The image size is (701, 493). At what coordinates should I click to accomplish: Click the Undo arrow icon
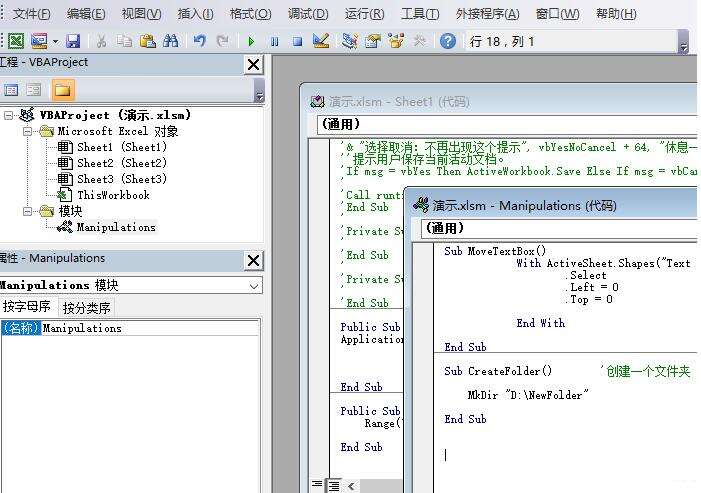200,41
